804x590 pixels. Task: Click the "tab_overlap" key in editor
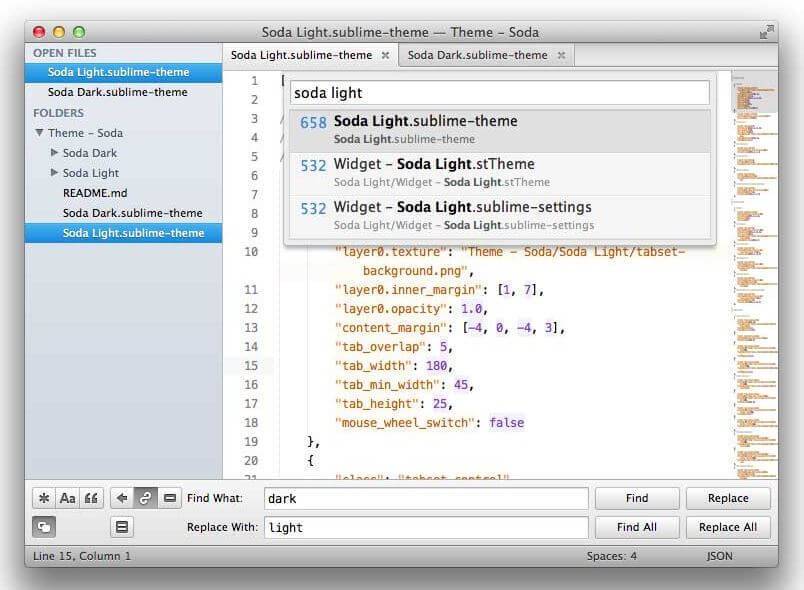point(381,347)
